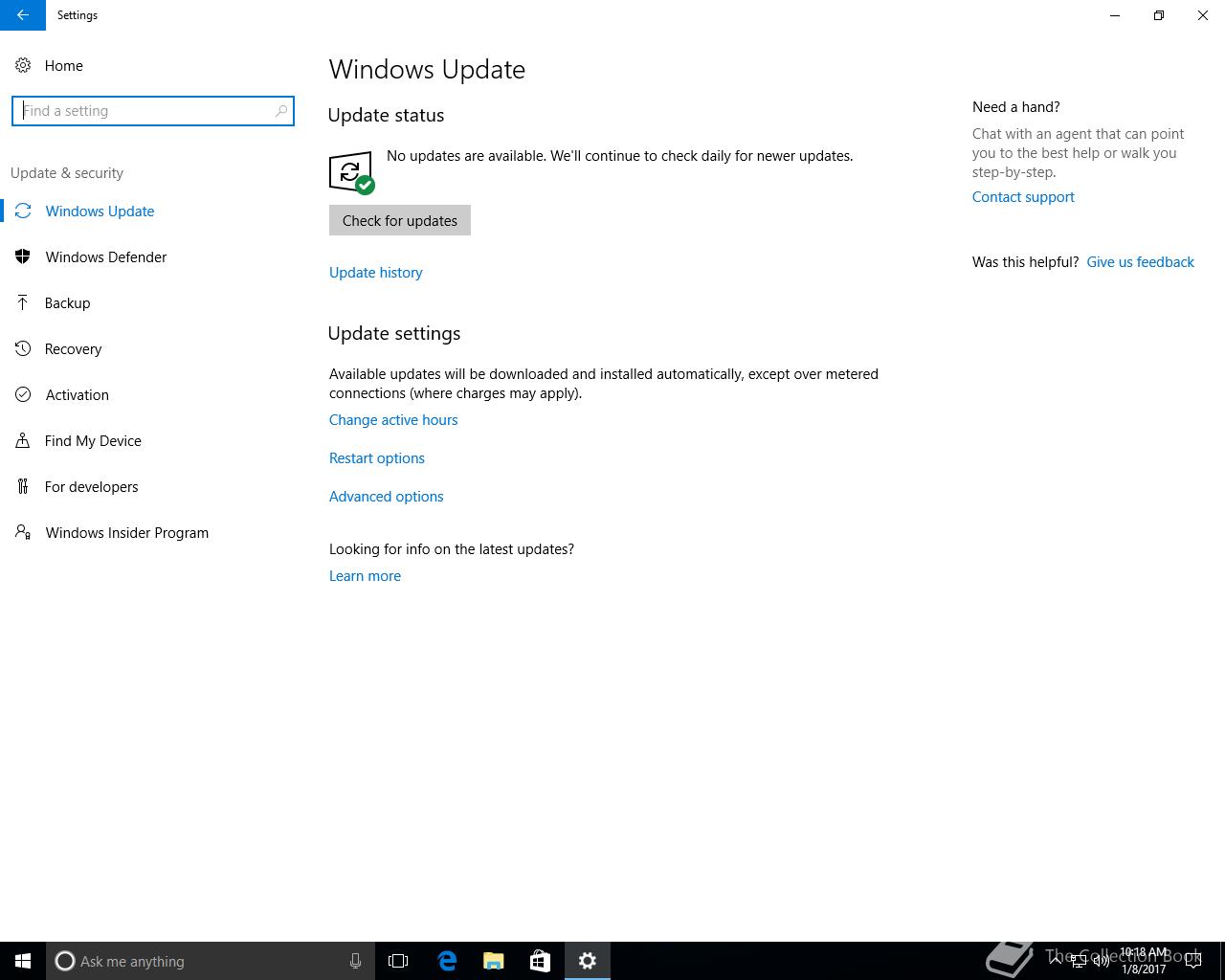The width and height of the screenshot is (1225, 980).
Task: Open the volume control in system tray
Action: pos(1102,961)
